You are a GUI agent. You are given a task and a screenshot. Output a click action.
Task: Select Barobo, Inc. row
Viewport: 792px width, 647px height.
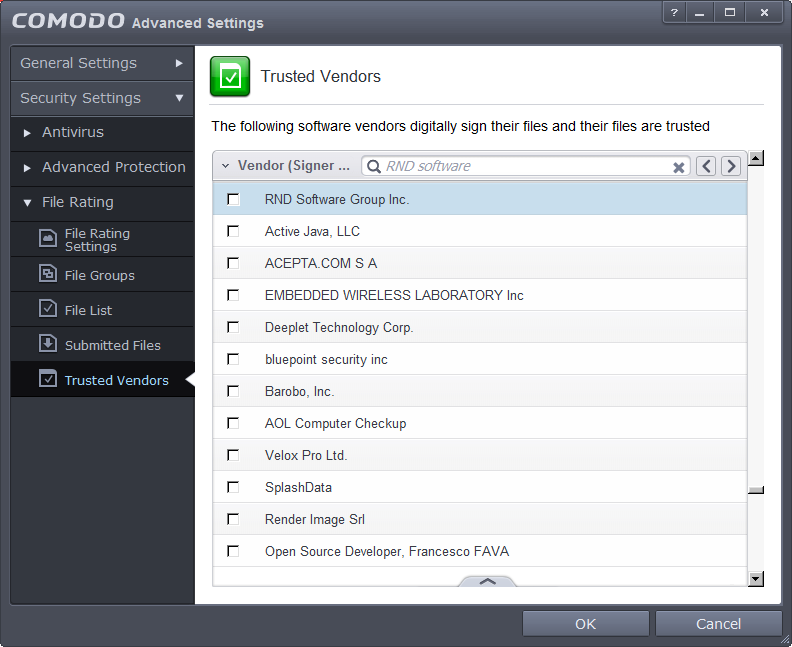(x=480, y=391)
